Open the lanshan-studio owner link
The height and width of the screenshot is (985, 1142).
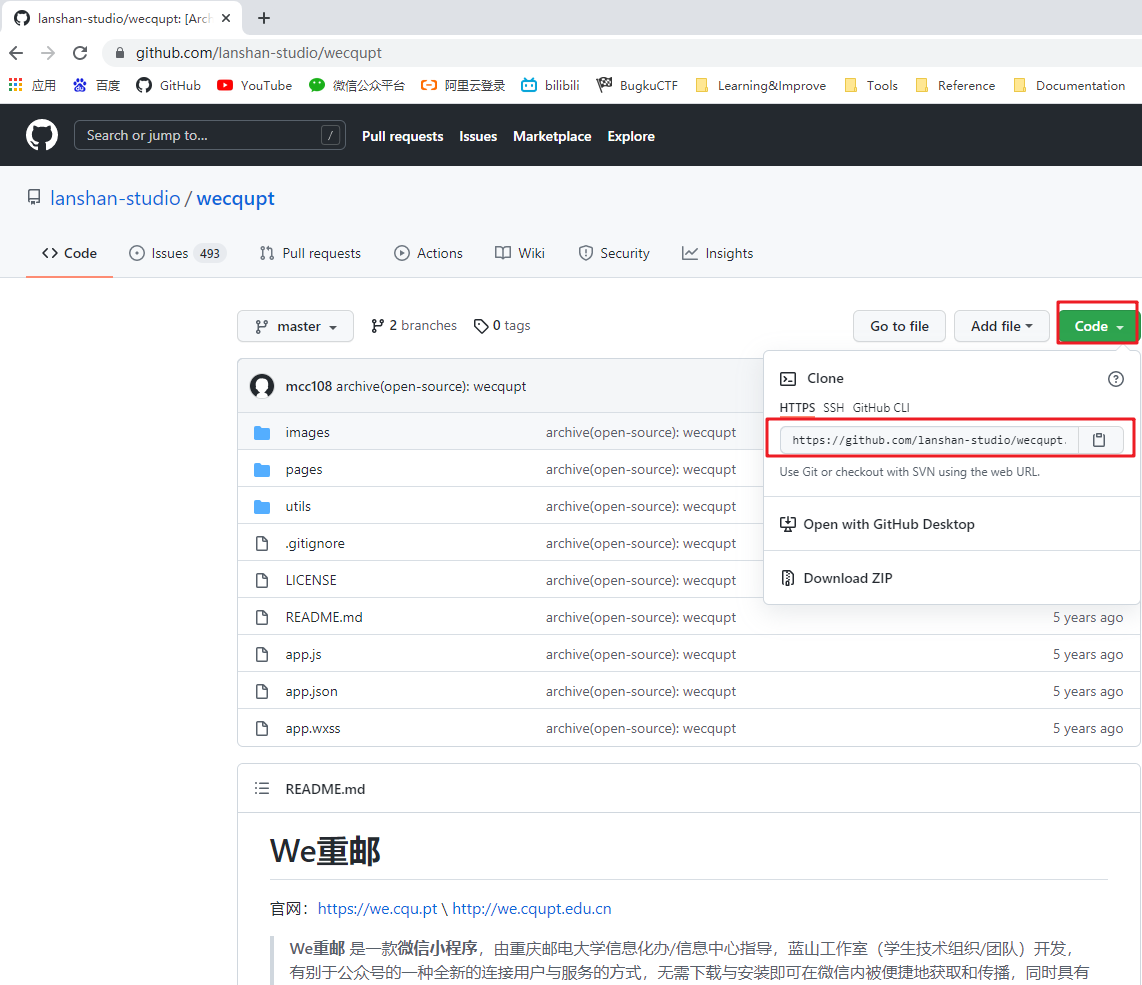pos(115,198)
